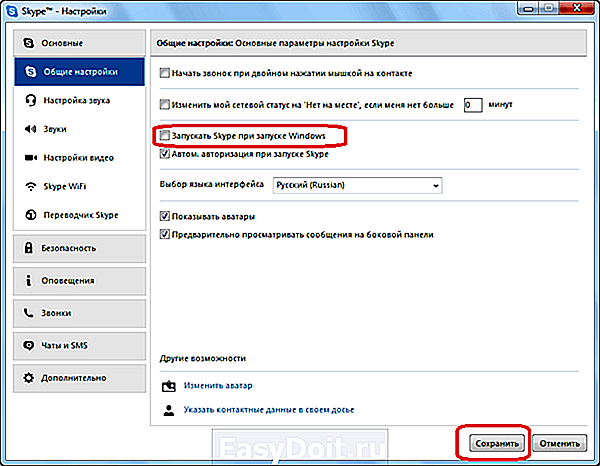This screenshot has width=600, height=466.
Task: Open Переводчик Skype settings
Action: pos(80,215)
